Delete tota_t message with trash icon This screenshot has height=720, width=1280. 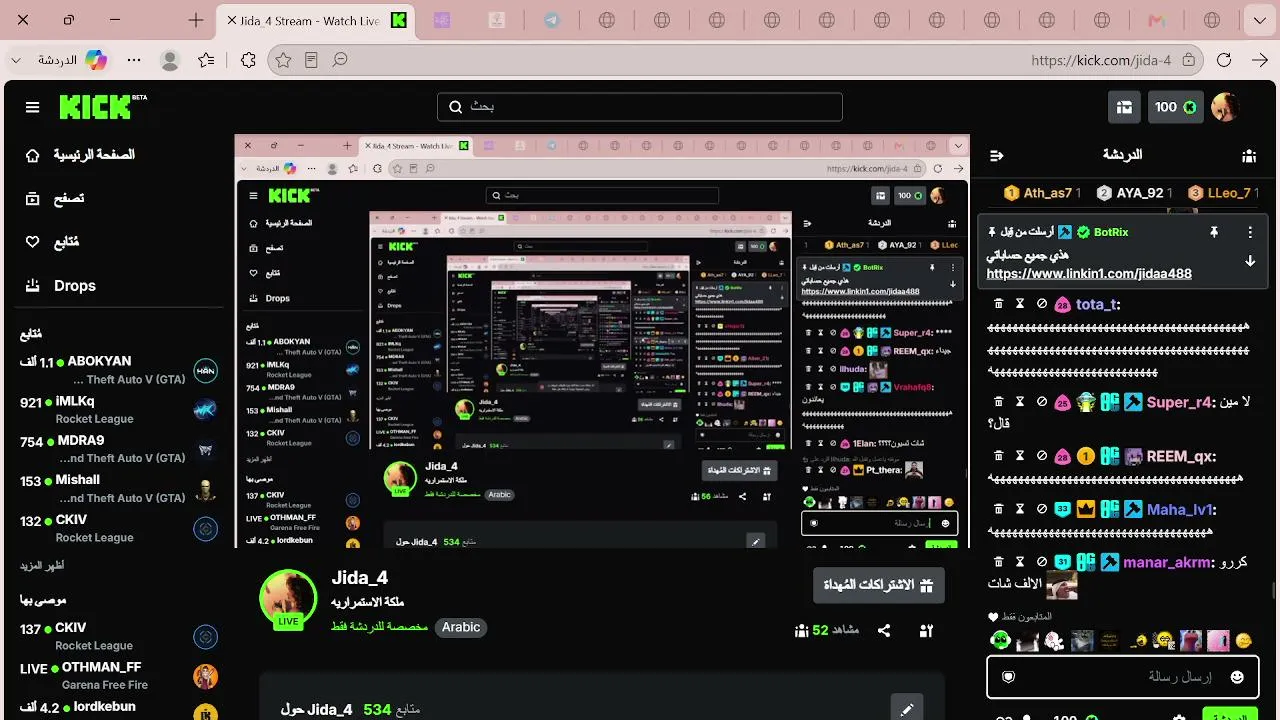[998, 304]
